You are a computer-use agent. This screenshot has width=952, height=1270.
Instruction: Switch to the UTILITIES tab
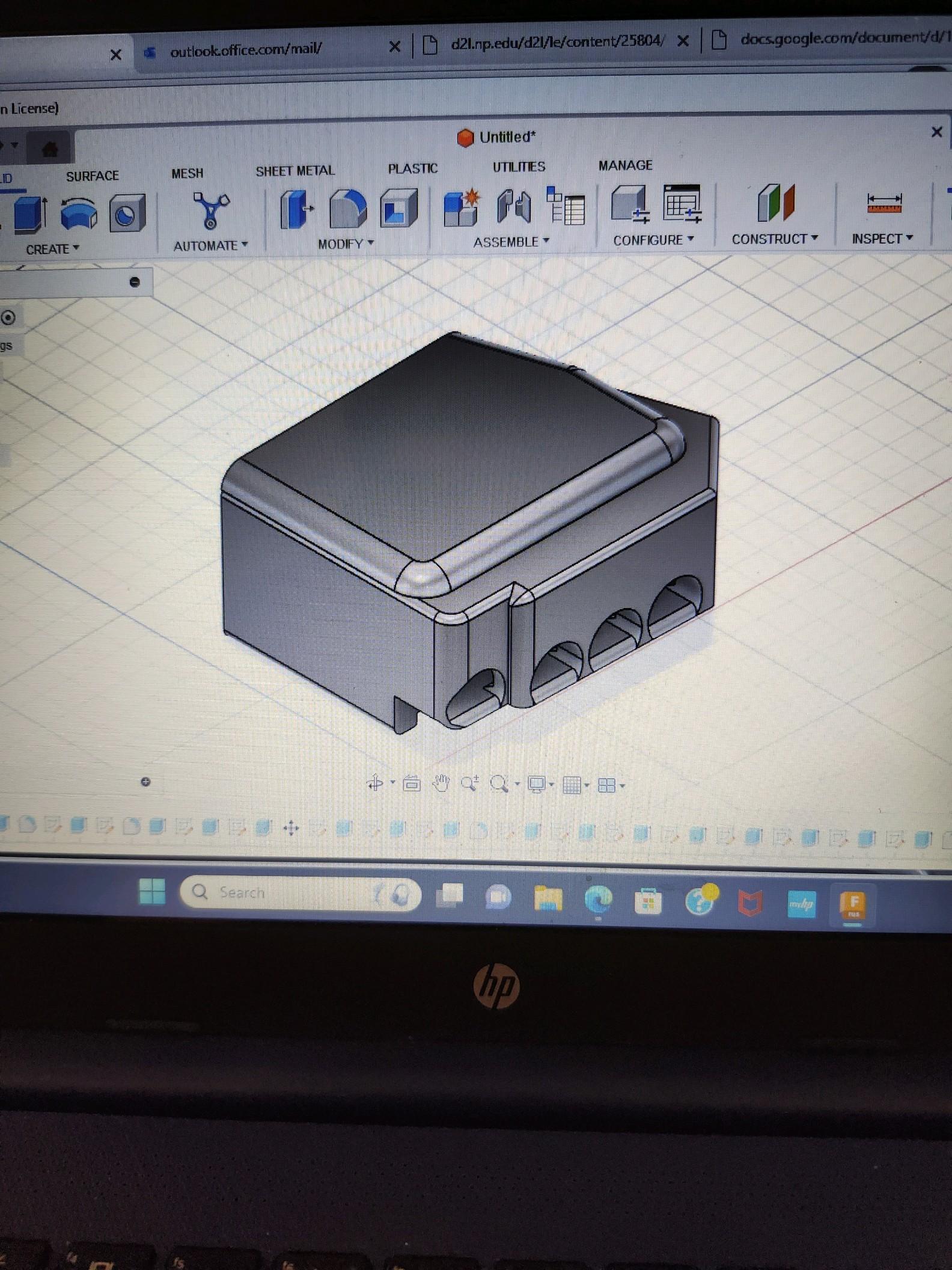[519, 167]
